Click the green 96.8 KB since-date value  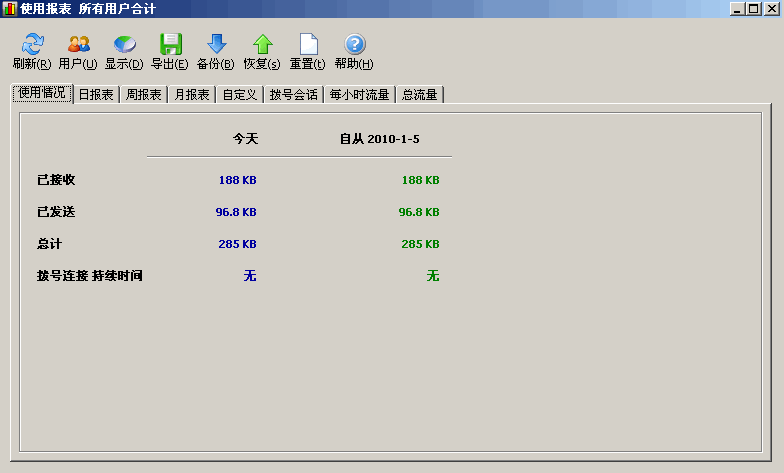(x=419, y=212)
